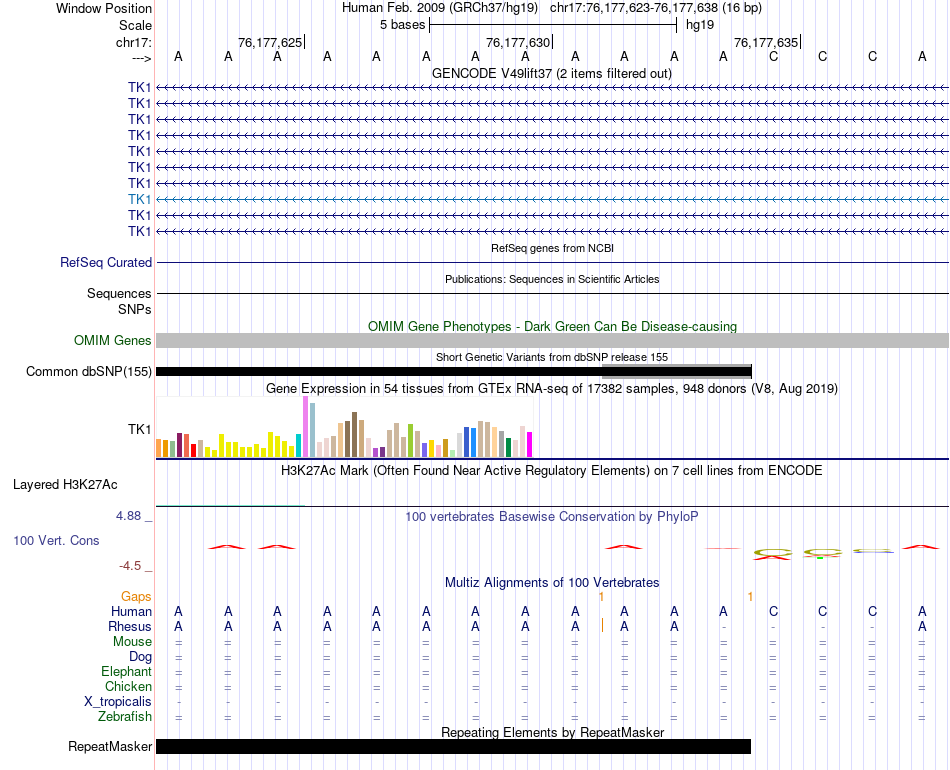Open the 'RefSeq genes from NCBI' track title

pyautogui.click(x=552, y=248)
